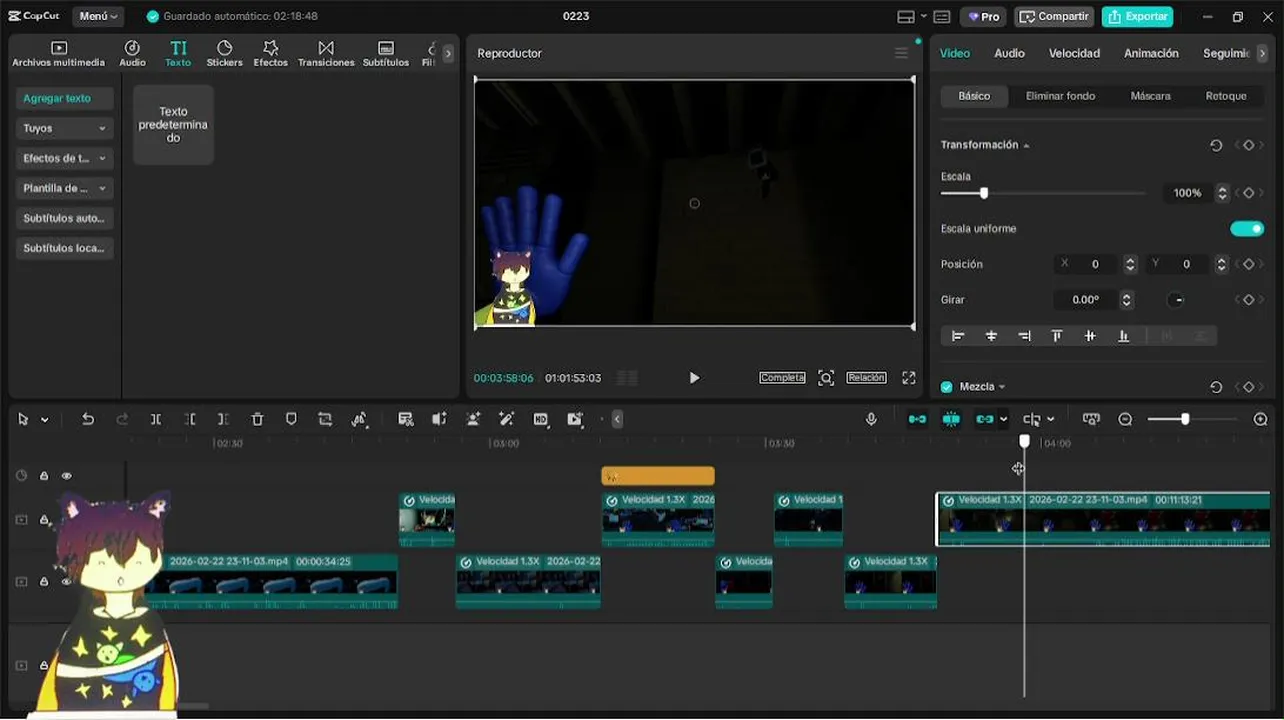Expand the Mezcla section arrow
The width and height of the screenshot is (1284, 720).
(1002, 387)
